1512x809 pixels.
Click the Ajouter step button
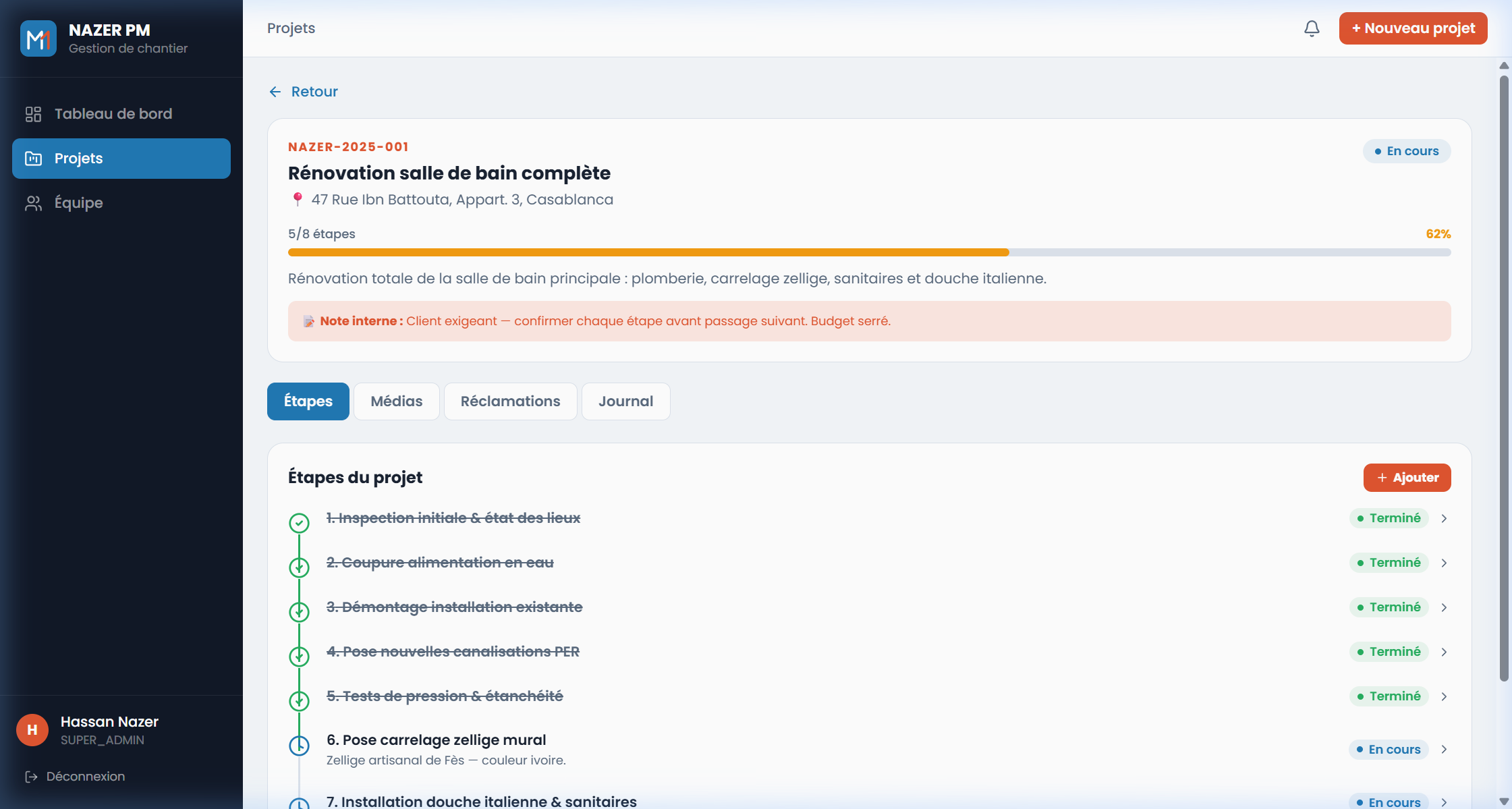(x=1407, y=478)
